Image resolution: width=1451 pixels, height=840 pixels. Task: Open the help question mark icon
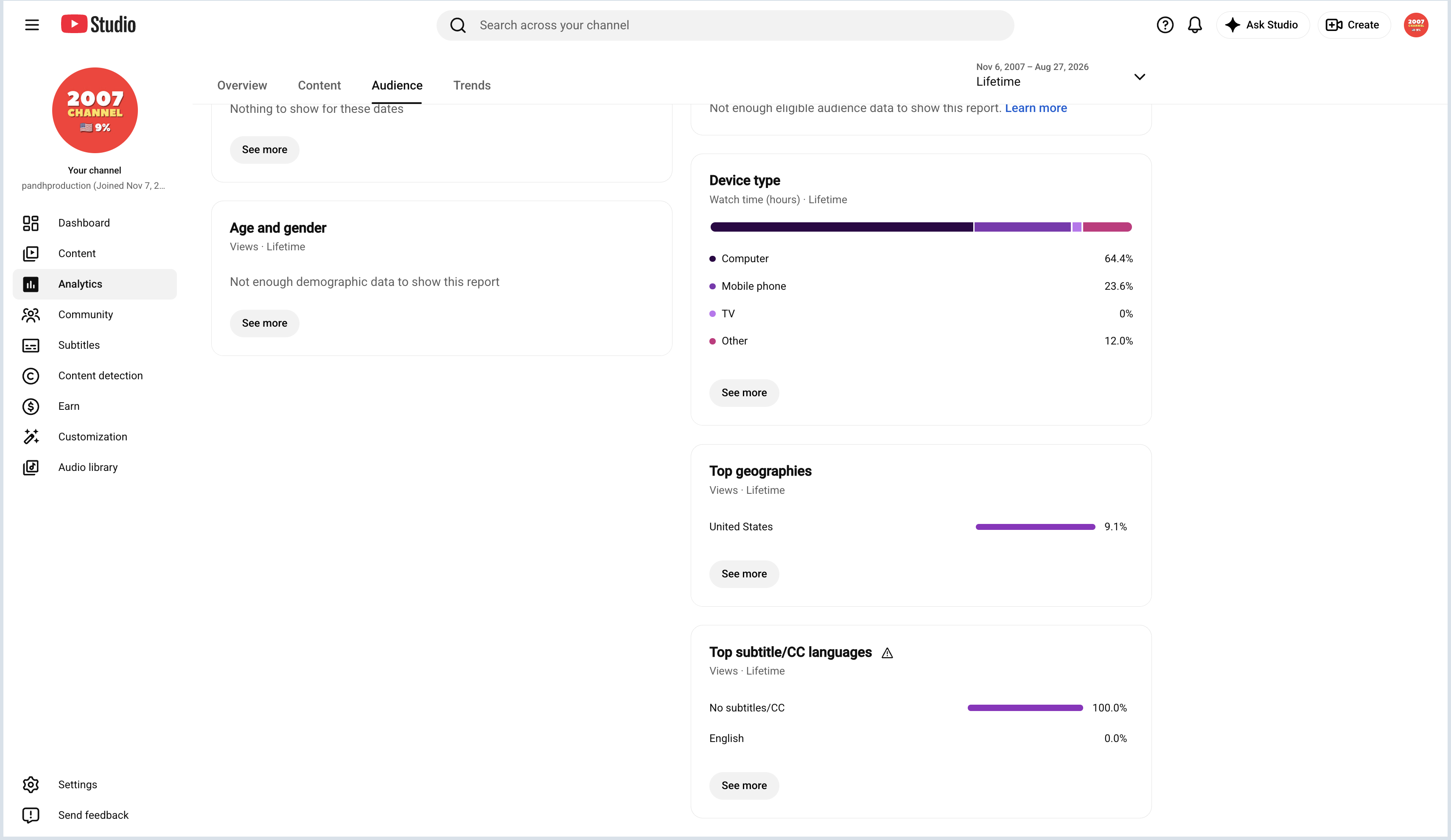tap(1165, 25)
